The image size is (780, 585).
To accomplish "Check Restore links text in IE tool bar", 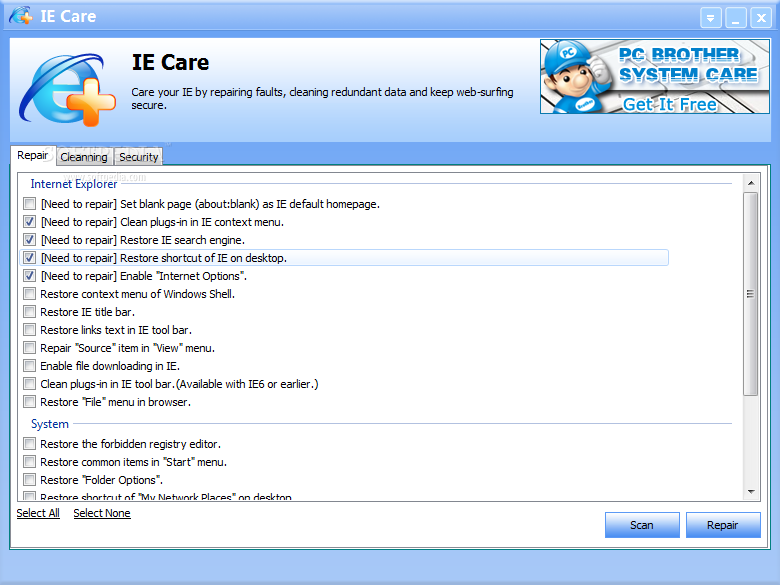I will [29, 330].
